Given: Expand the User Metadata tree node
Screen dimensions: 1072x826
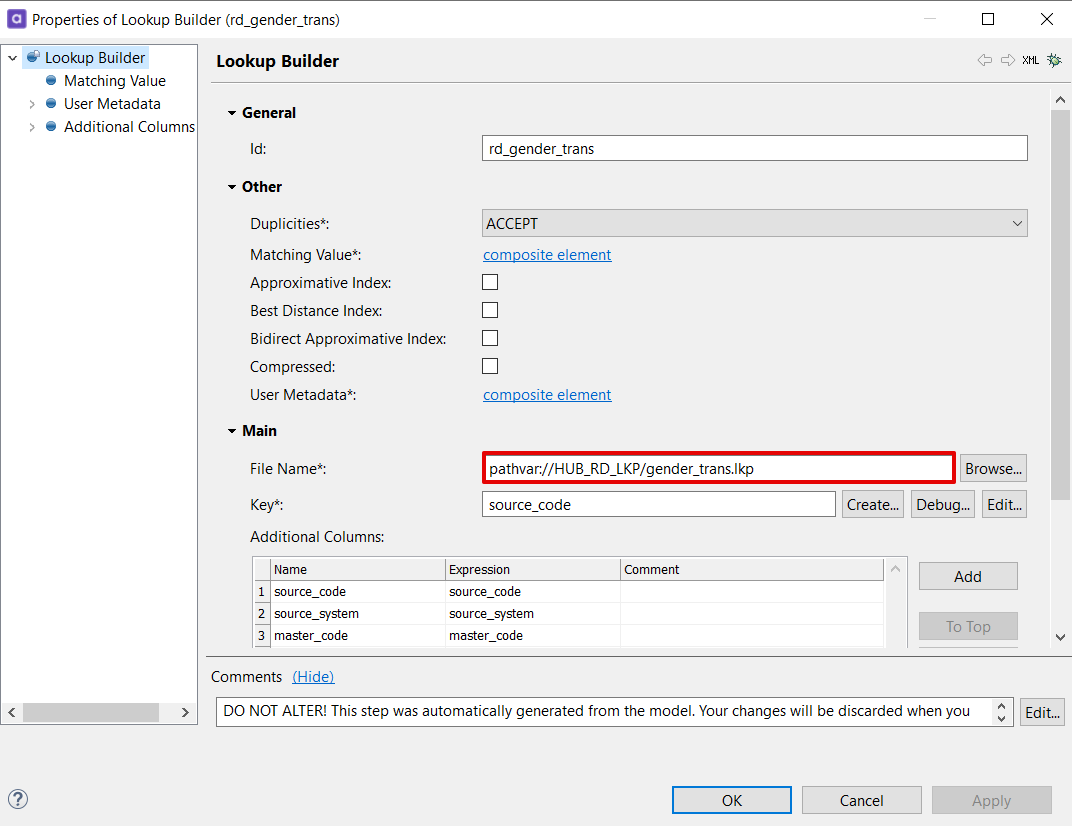Looking at the screenshot, I should pos(31,103).
